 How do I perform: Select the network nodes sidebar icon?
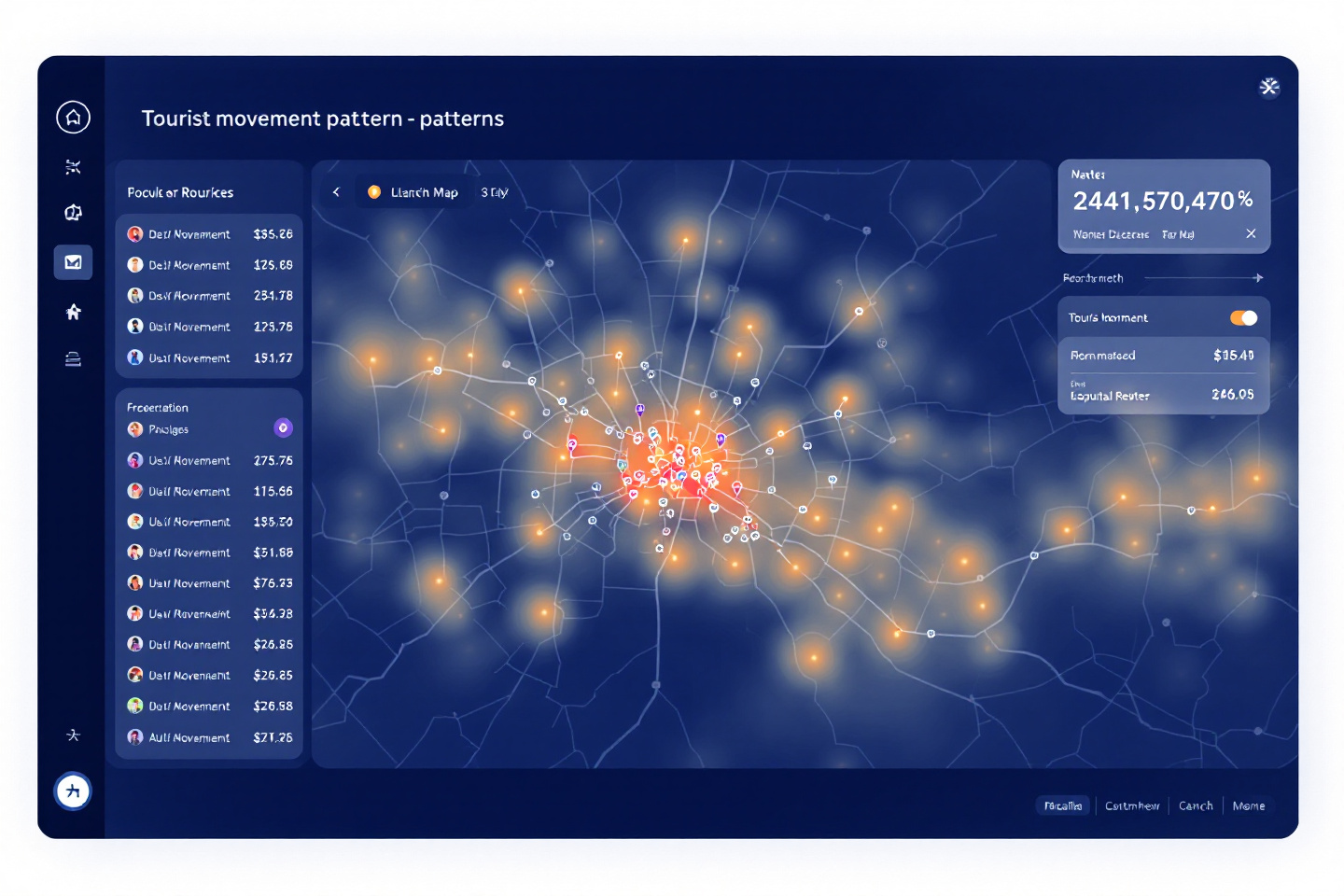73,167
